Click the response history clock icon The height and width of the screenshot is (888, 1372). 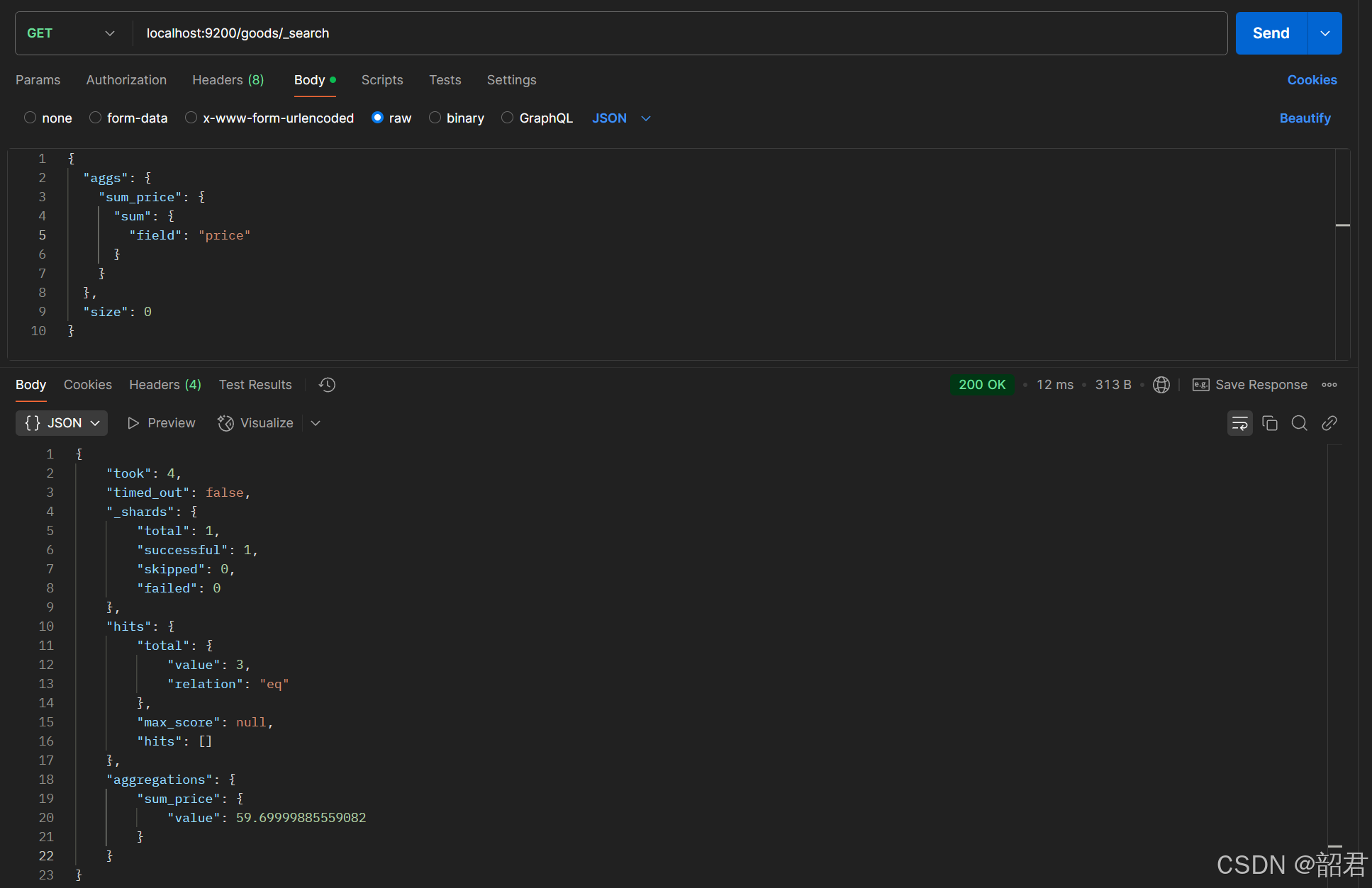(327, 385)
